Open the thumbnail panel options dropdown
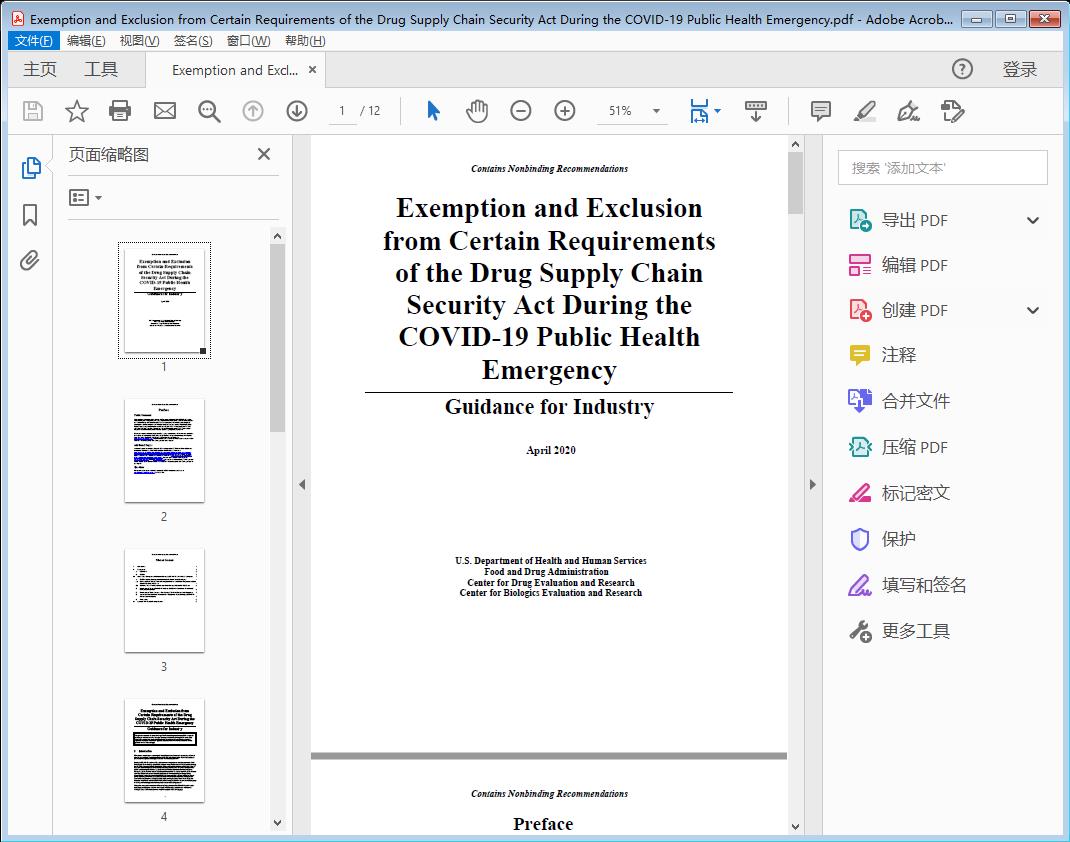 click(x=84, y=197)
